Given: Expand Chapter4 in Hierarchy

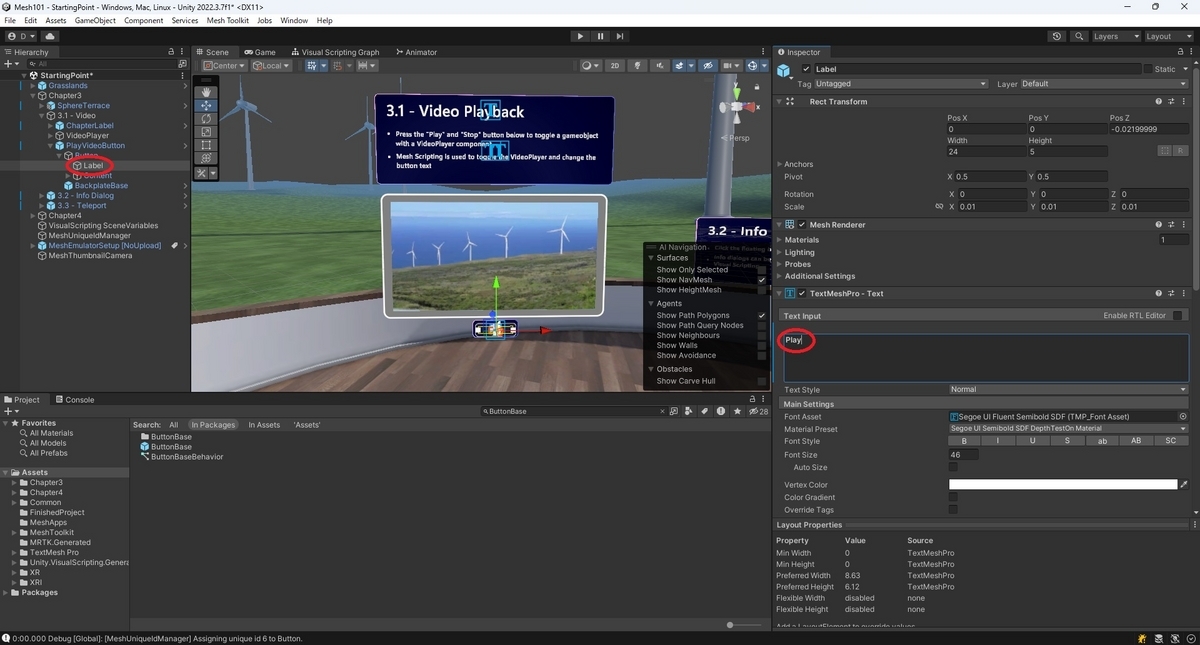Looking at the screenshot, I should [x=34, y=215].
